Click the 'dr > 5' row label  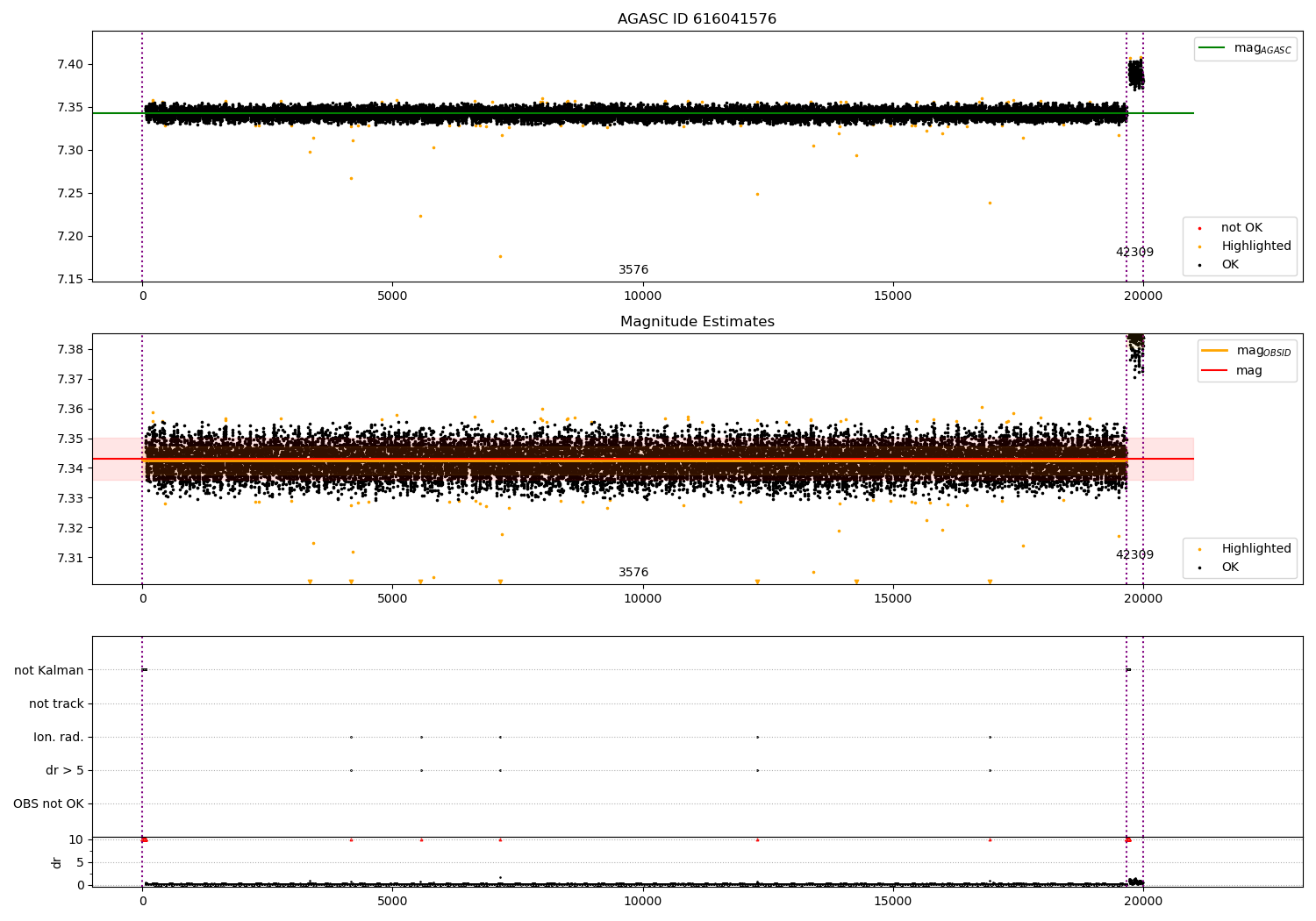click(65, 771)
